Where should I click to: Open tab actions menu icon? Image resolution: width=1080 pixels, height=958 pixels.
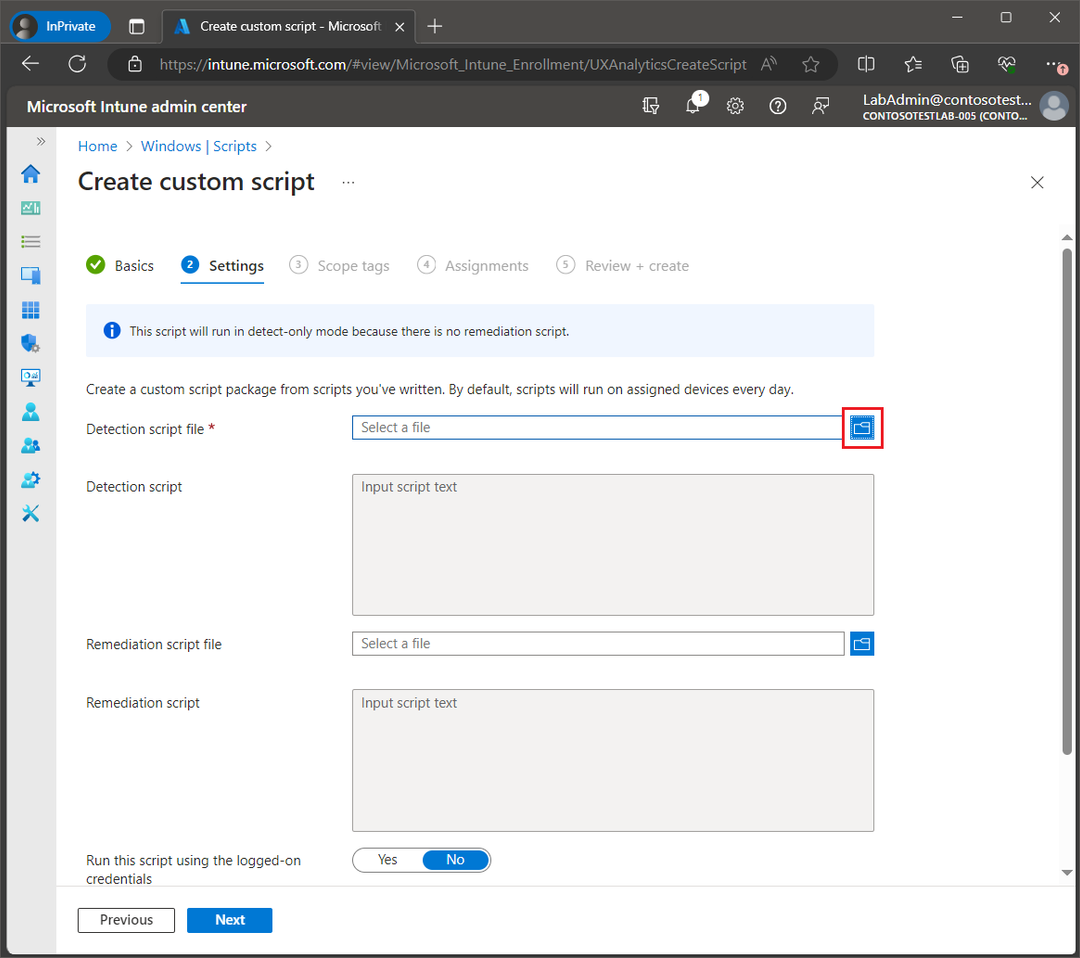(x=136, y=26)
